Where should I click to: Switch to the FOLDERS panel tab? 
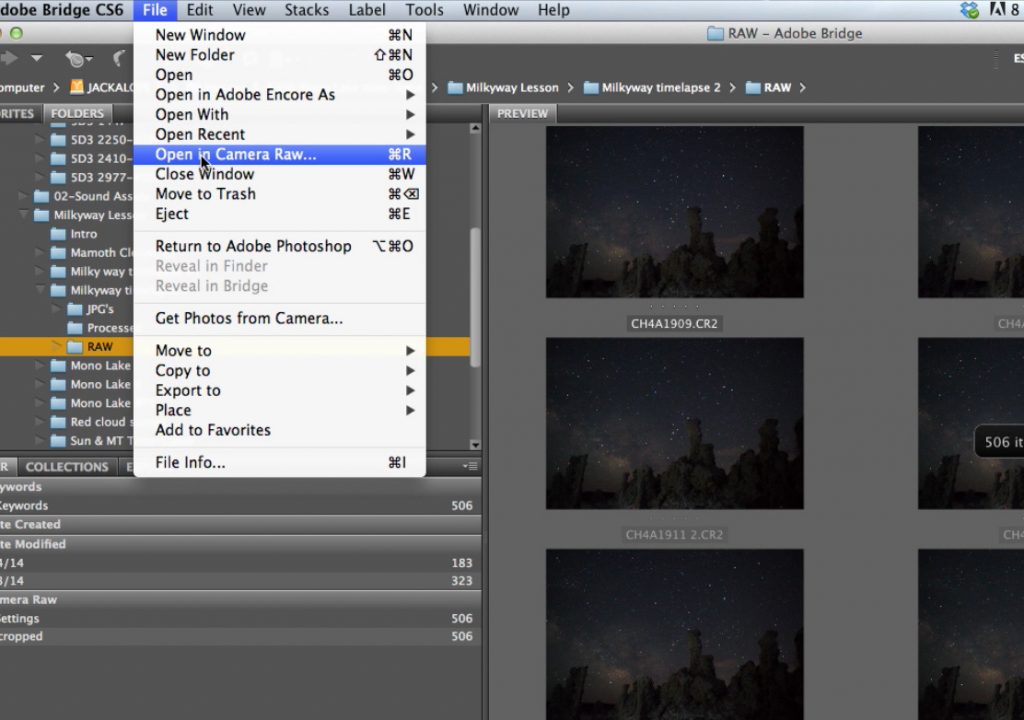click(x=77, y=113)
